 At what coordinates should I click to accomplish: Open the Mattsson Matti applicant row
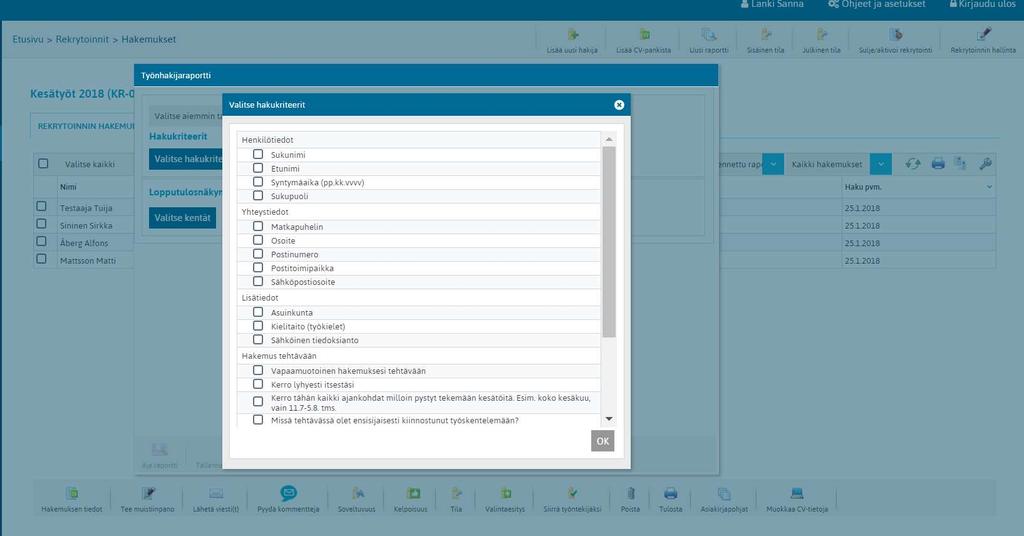tap(88, 260)
